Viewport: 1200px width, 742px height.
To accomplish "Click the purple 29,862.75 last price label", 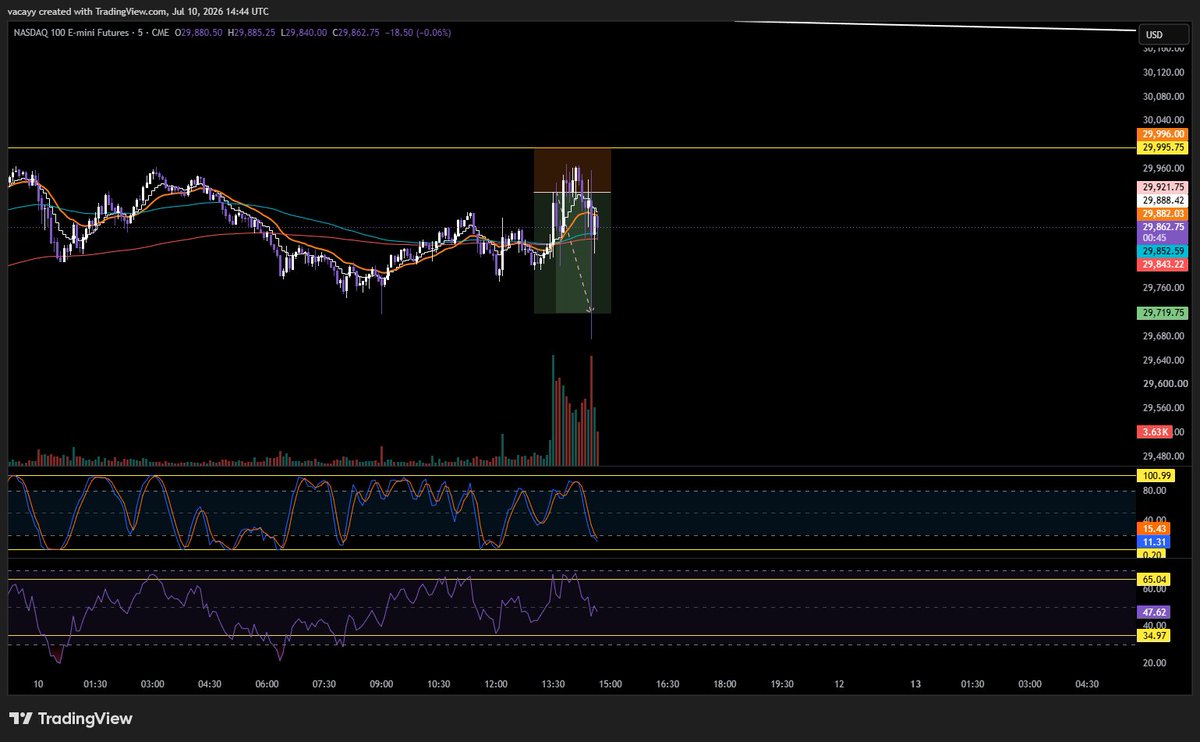I will click(x=1161, y=227).
